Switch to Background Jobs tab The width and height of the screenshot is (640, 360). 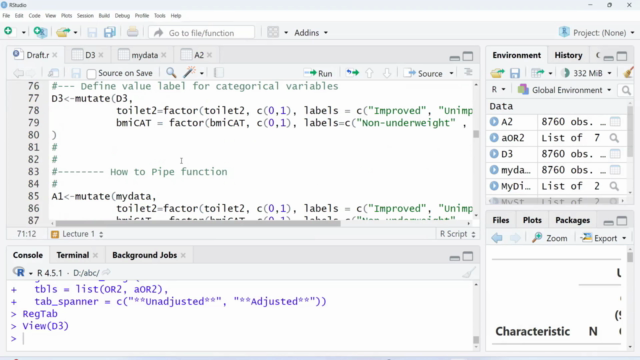[144, 255]
